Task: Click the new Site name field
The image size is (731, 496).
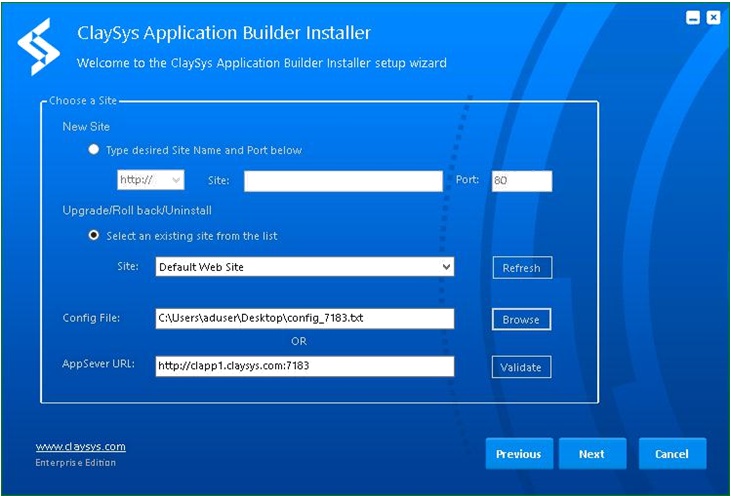Action: tap(343, 181)
